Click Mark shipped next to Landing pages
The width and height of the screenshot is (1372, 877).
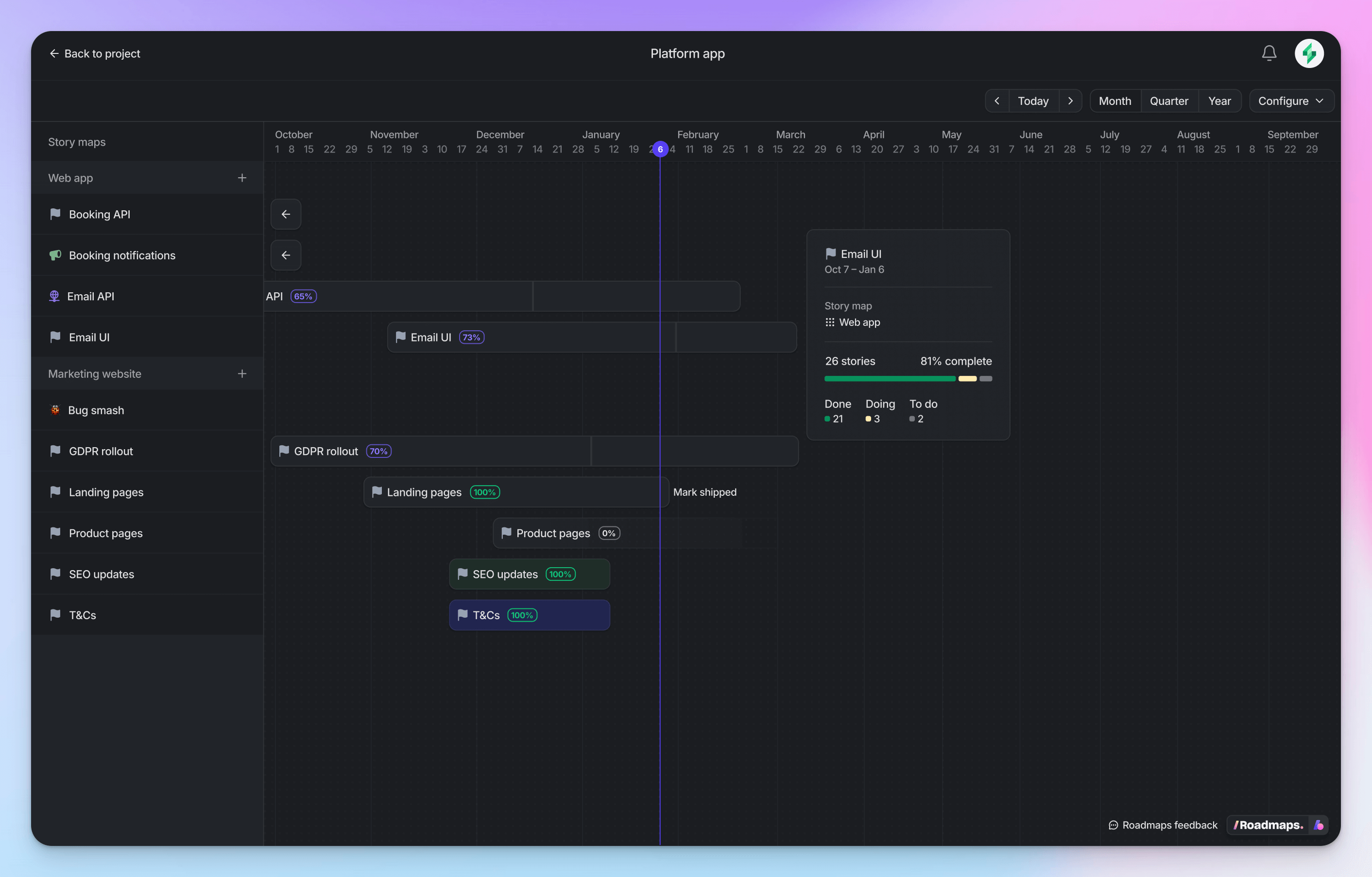click(704, 492)
